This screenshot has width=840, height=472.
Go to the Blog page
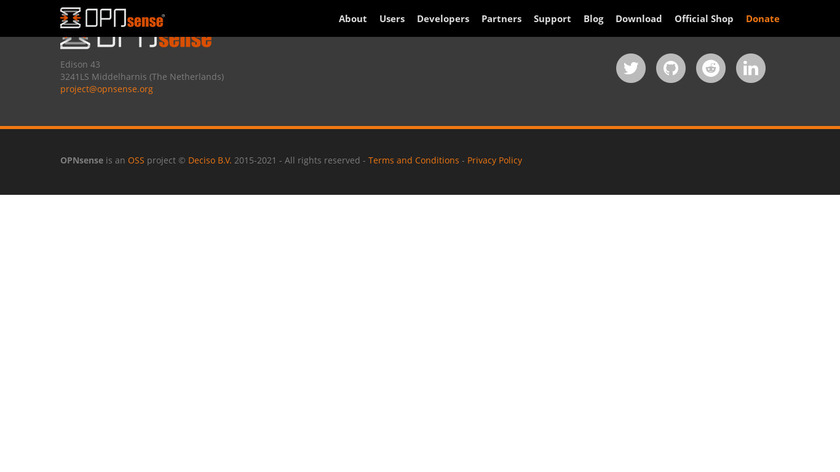[593, 19]
